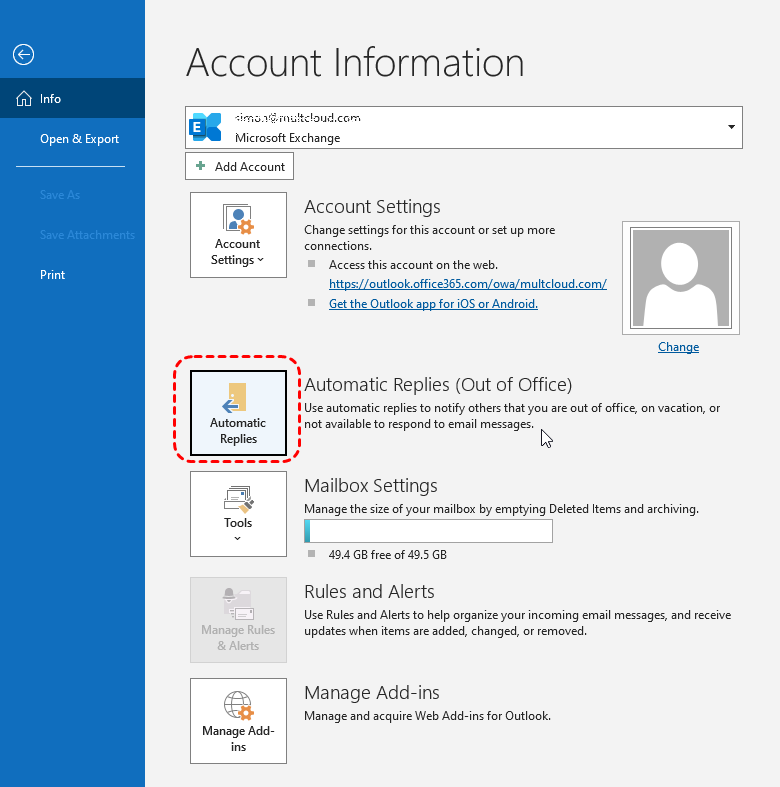Screen dimensions: 780x787
Task: Select the Info tab in sidebar
Action: click(51, 99)
